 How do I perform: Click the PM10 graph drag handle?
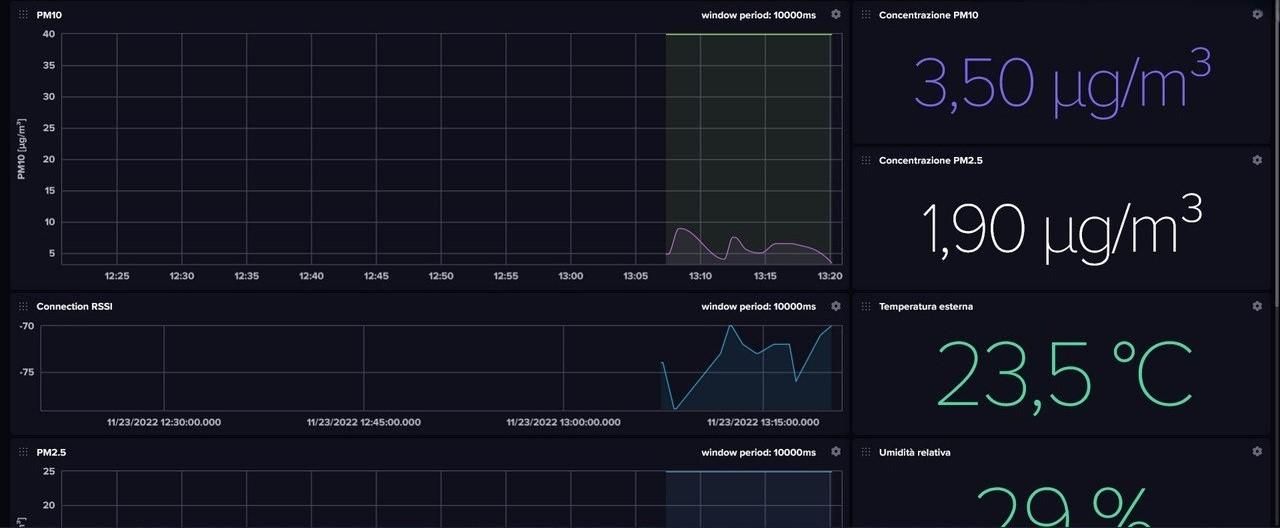(x=24, y=15)
